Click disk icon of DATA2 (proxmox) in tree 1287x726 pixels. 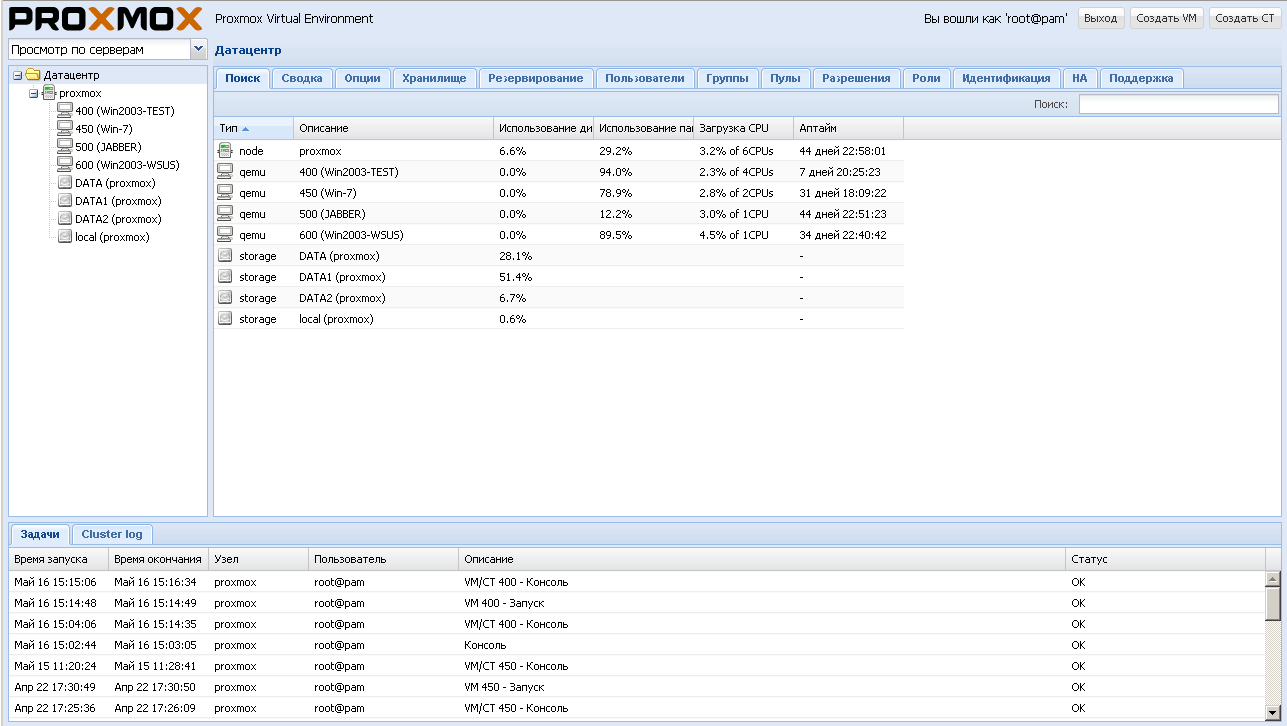pos(65,219)
